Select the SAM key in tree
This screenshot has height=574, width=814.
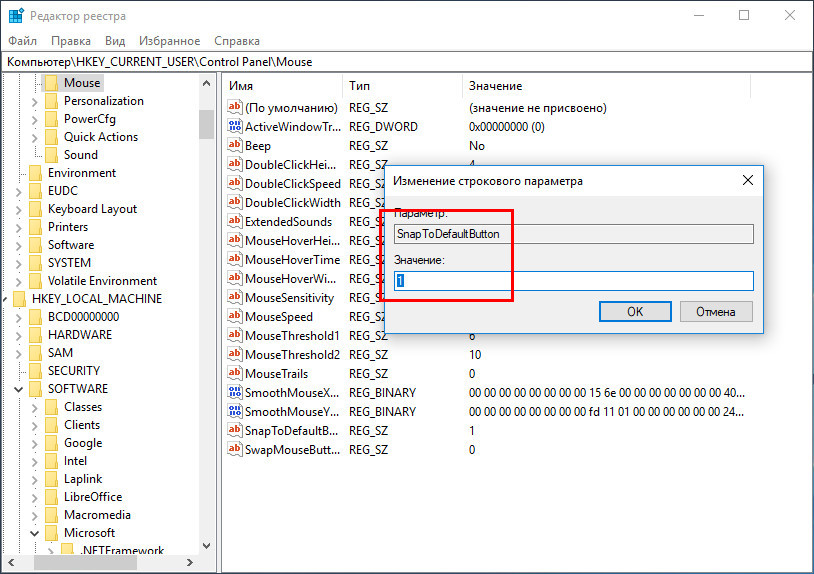coord(60,352)
